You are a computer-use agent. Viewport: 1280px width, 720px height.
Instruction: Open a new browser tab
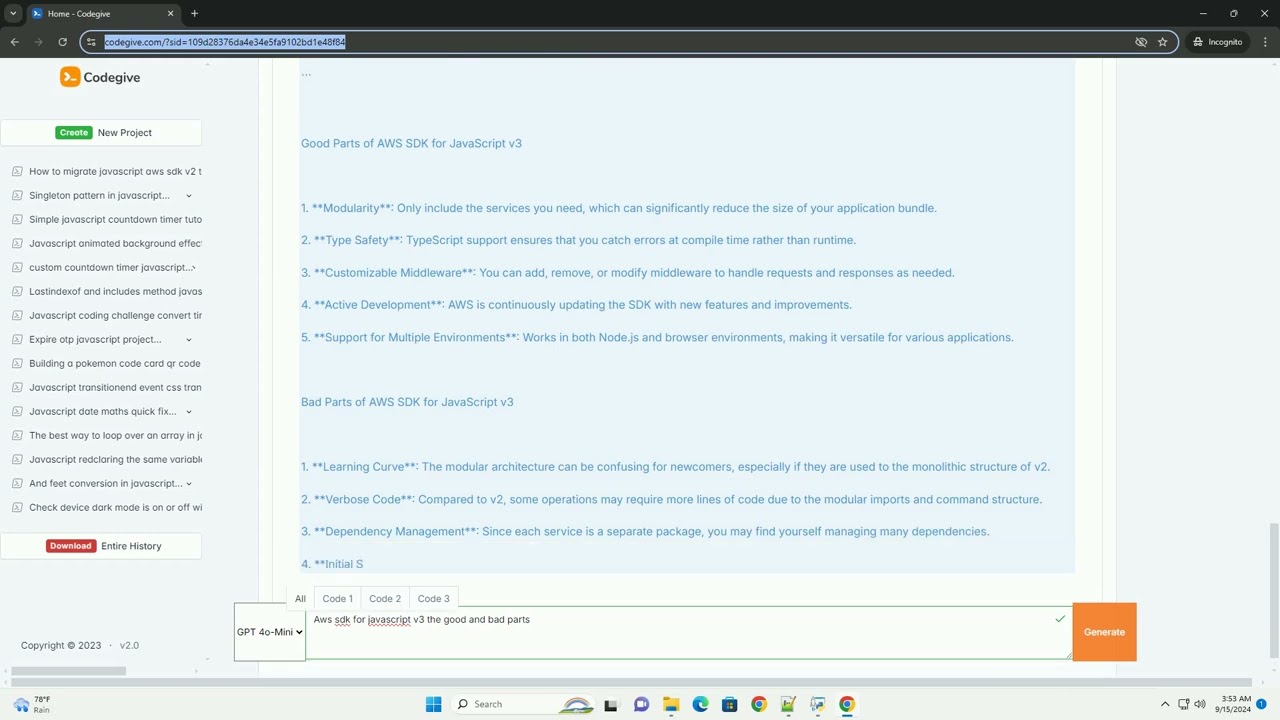pyautogui.click(x=194, y=13)
